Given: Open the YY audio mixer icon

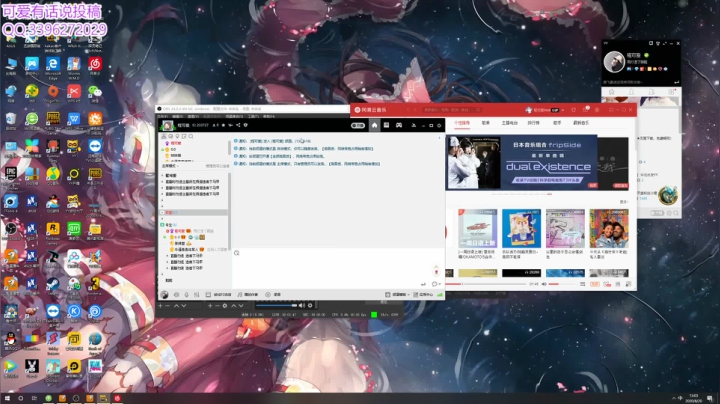Looking at the screenshot, I should [x=197, y=294].
